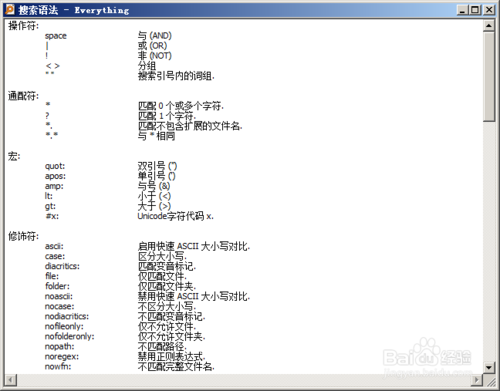500x391 pixels.
Task: Click the '#x:' macro text
Action: point(52,216)
